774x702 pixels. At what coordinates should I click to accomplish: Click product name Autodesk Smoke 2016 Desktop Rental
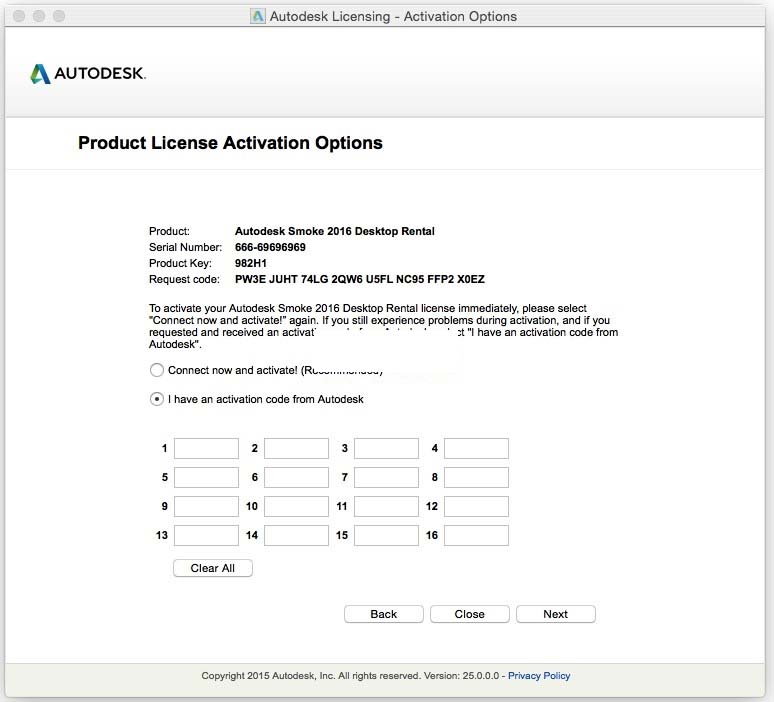335,232
